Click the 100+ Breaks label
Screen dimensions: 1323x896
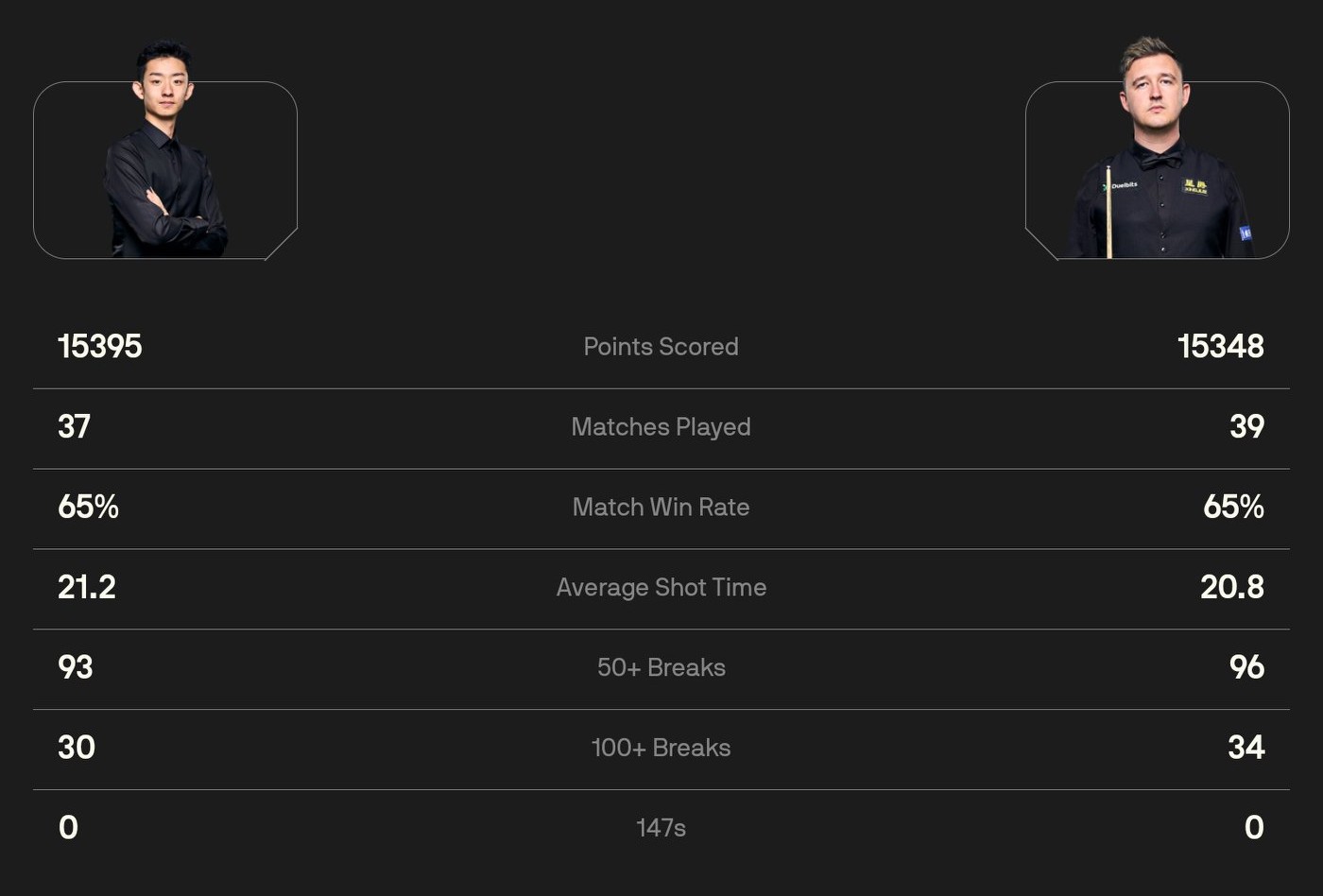tap(661, 749)
